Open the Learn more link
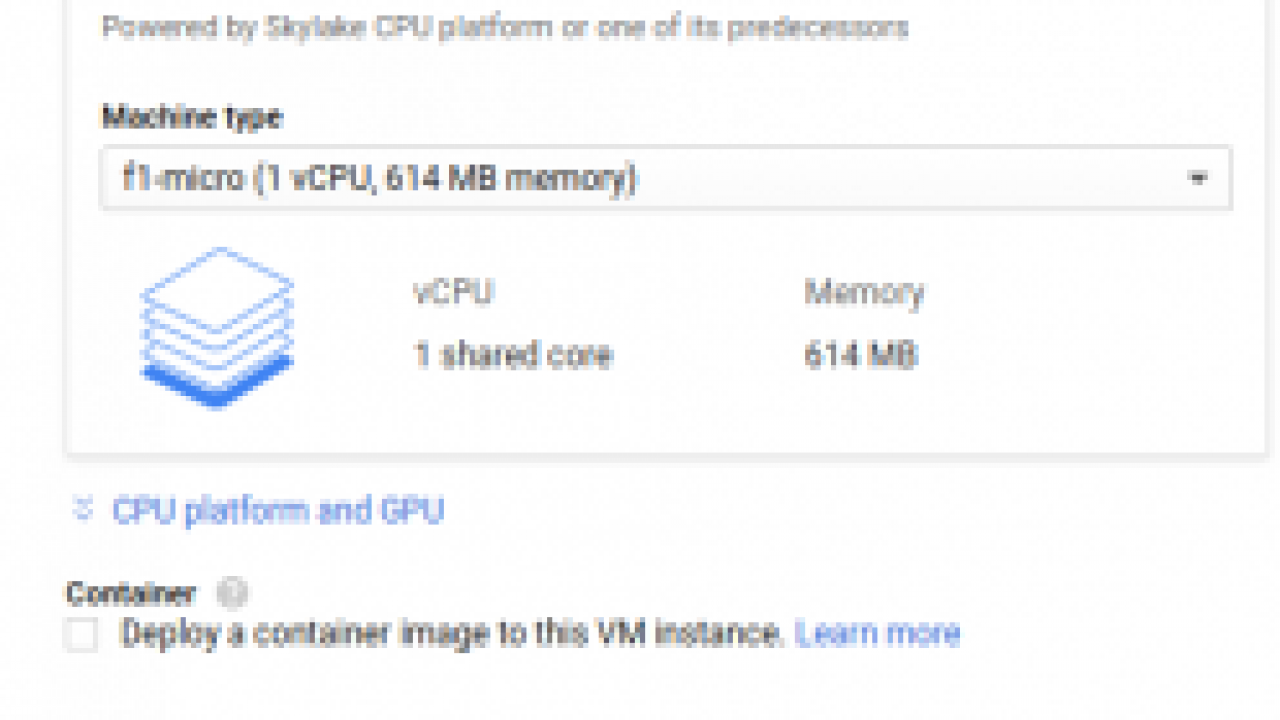The height and width of the screenshot is (720, 1280). tap(877, 633)
